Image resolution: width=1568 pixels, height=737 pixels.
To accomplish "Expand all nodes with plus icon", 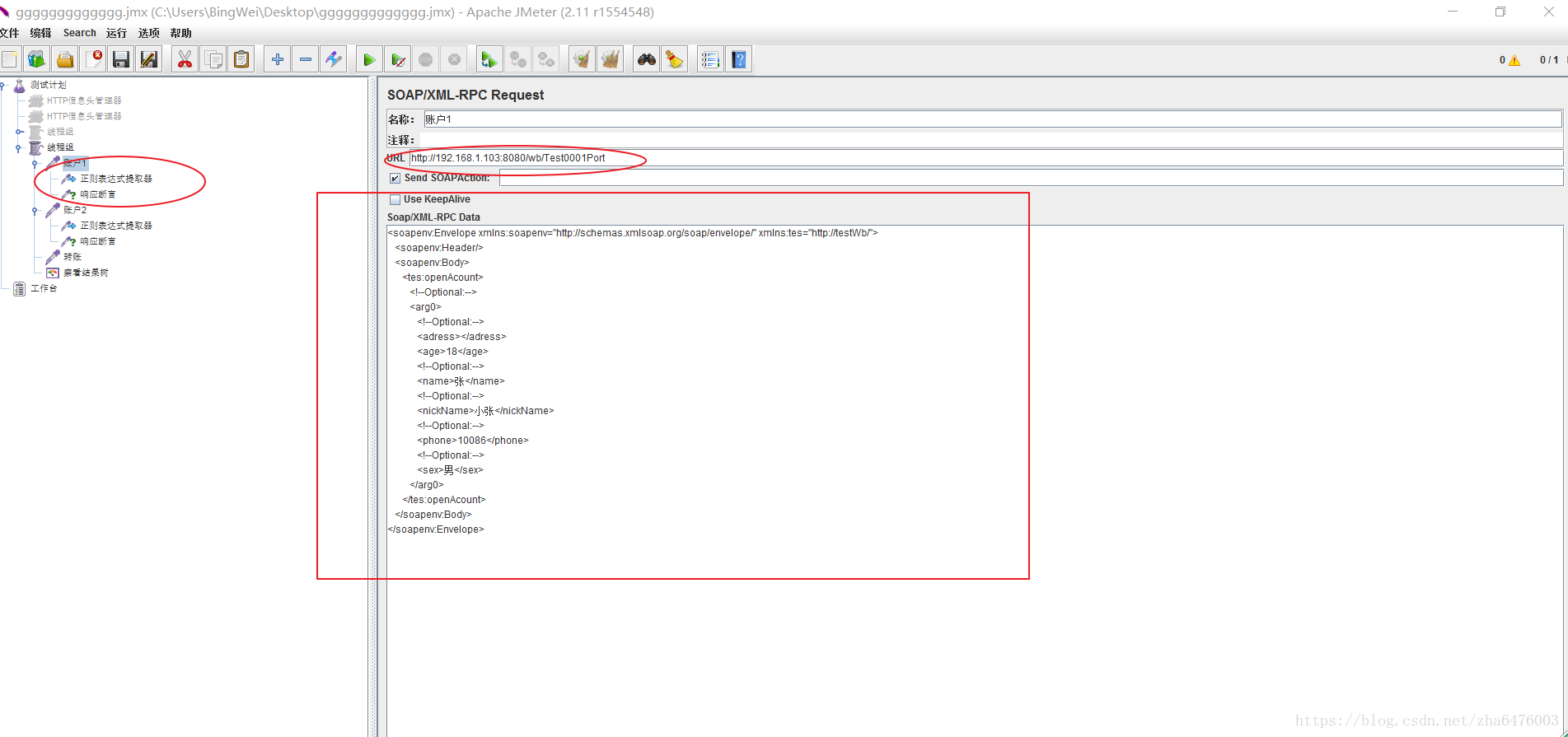I will [278, 59].
